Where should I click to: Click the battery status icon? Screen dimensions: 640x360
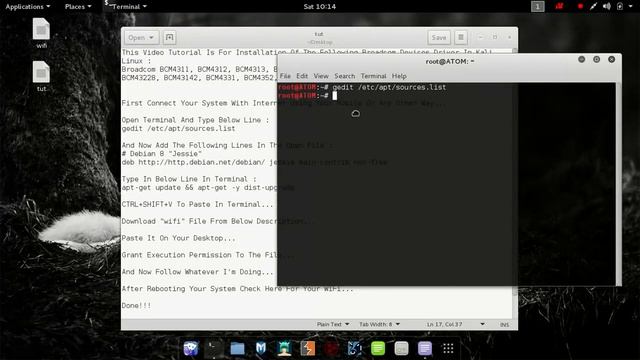(620, 6)
